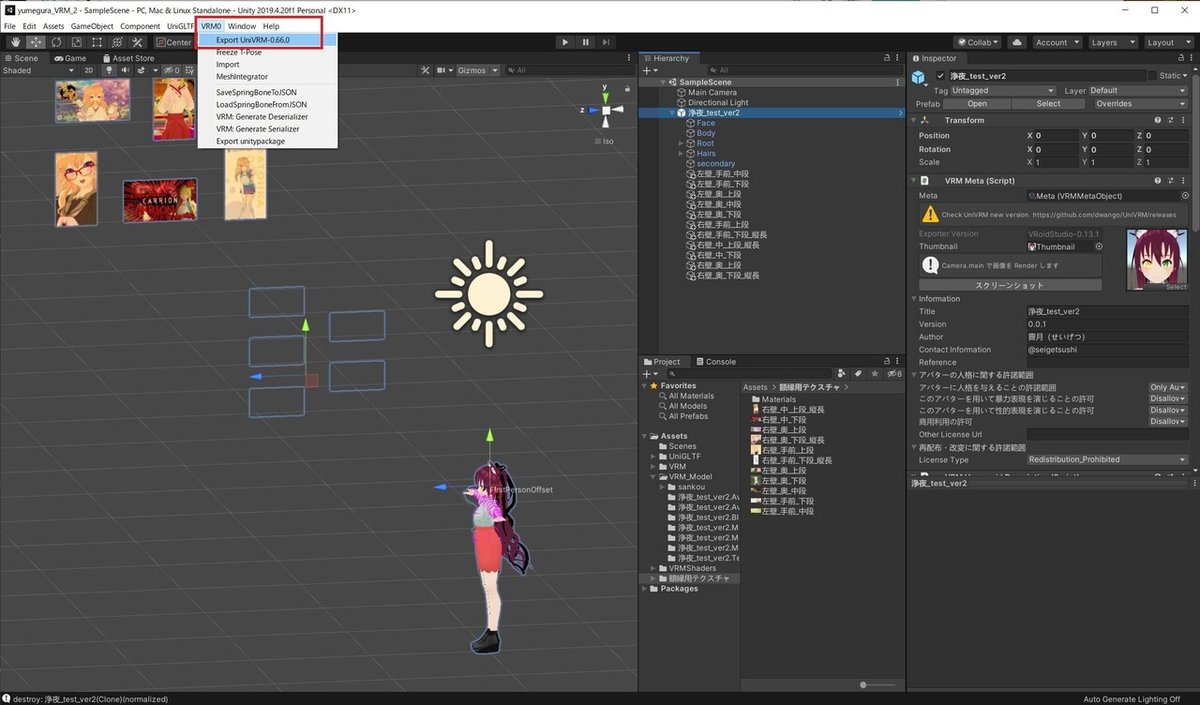
Task: Step one frame forward
Action: 607,42
